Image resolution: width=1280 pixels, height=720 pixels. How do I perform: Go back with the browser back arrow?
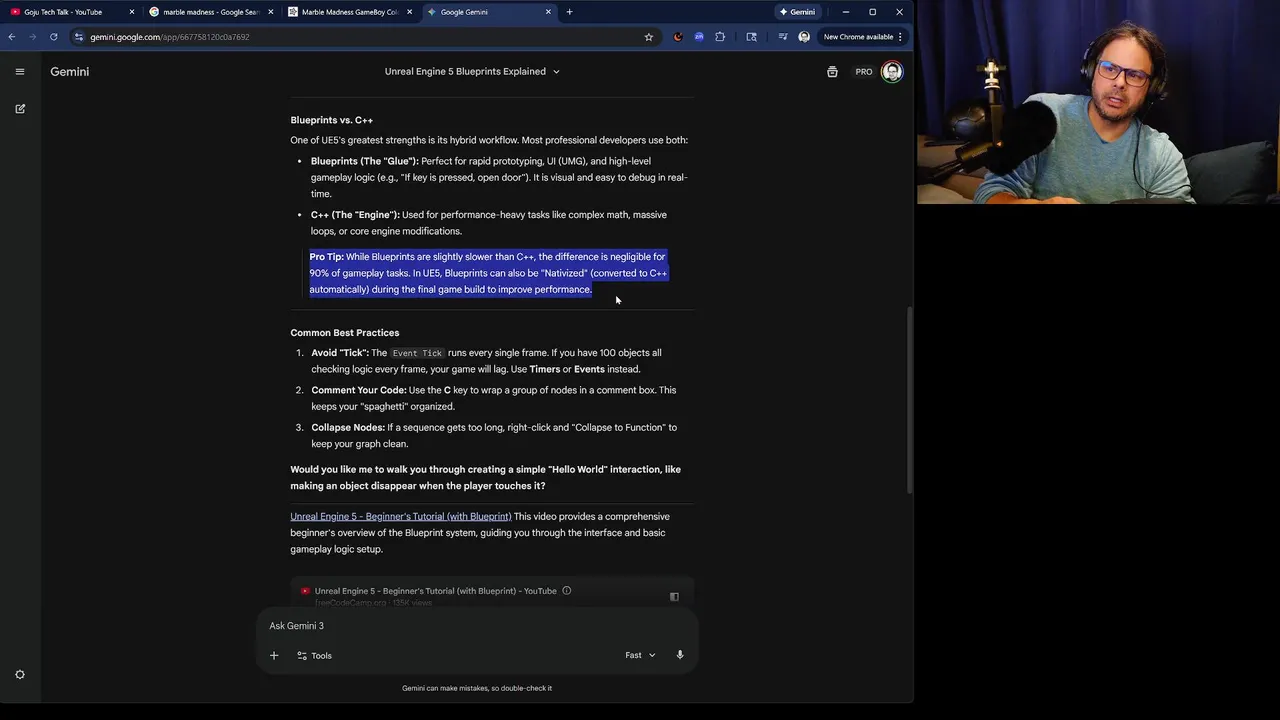[x=12, y=37]
